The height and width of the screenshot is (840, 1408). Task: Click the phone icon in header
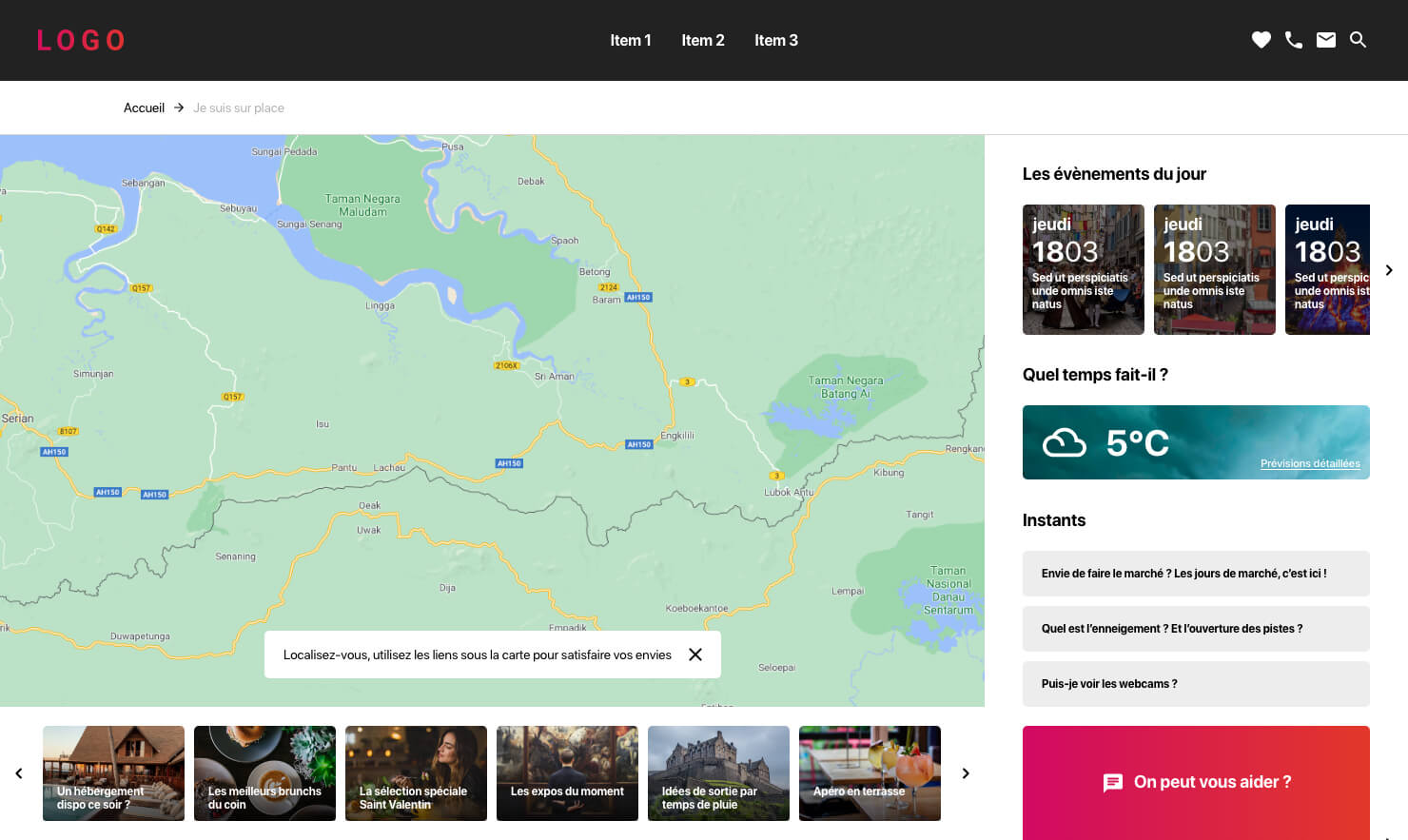click(x=1293, y=40)
